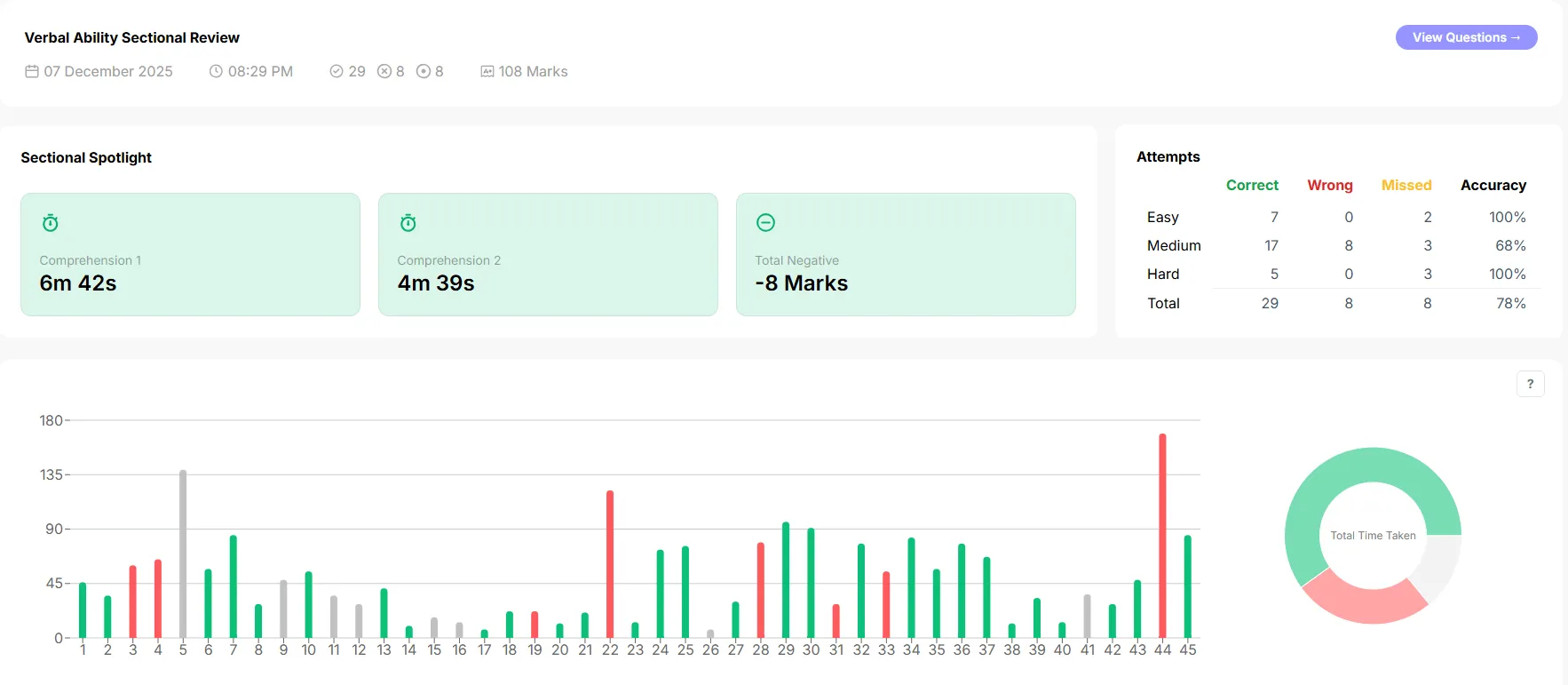Click the gray bar for question 41
Screen dimensions: 1568x685
pos(1087,617)
